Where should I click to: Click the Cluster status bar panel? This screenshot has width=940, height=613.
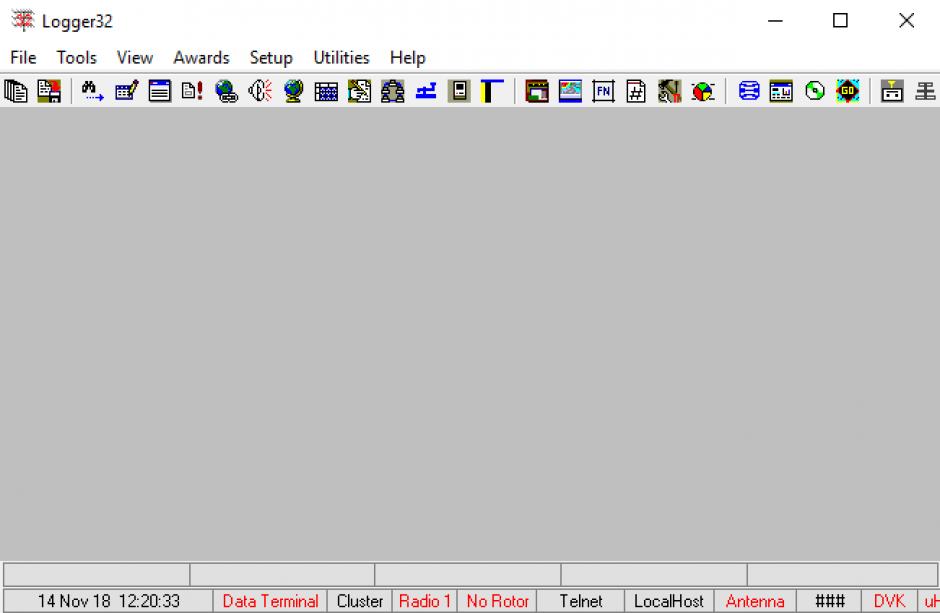click(x=360, y=601)
